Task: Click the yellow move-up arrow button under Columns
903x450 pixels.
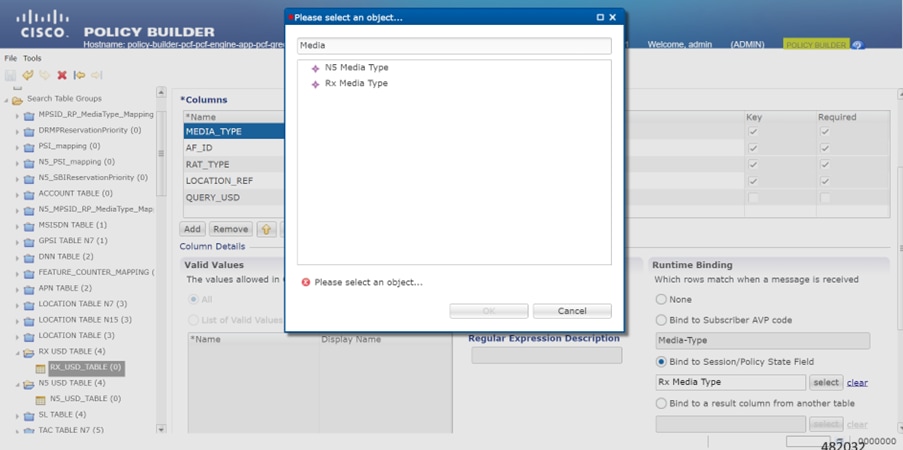Action: click(266, 229)
